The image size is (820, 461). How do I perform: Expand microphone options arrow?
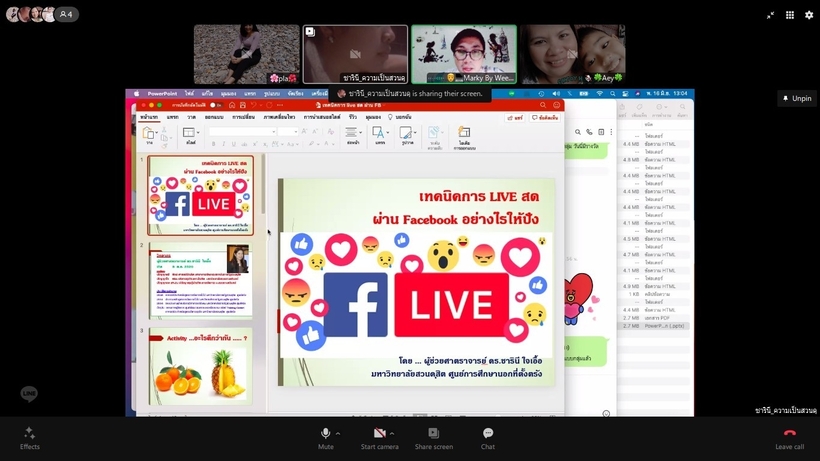338,433
